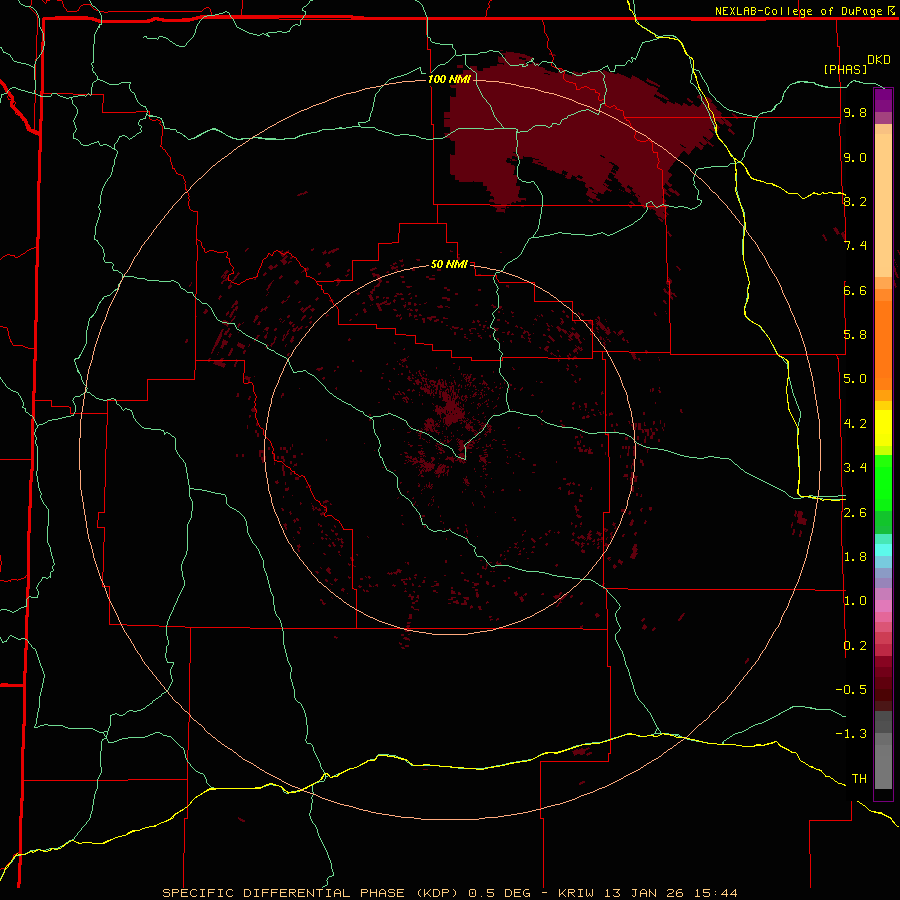Click the 100 NMI range ring label
This screenshot has width=900, height=900.
pyautogui.click(x=449, y=79)
